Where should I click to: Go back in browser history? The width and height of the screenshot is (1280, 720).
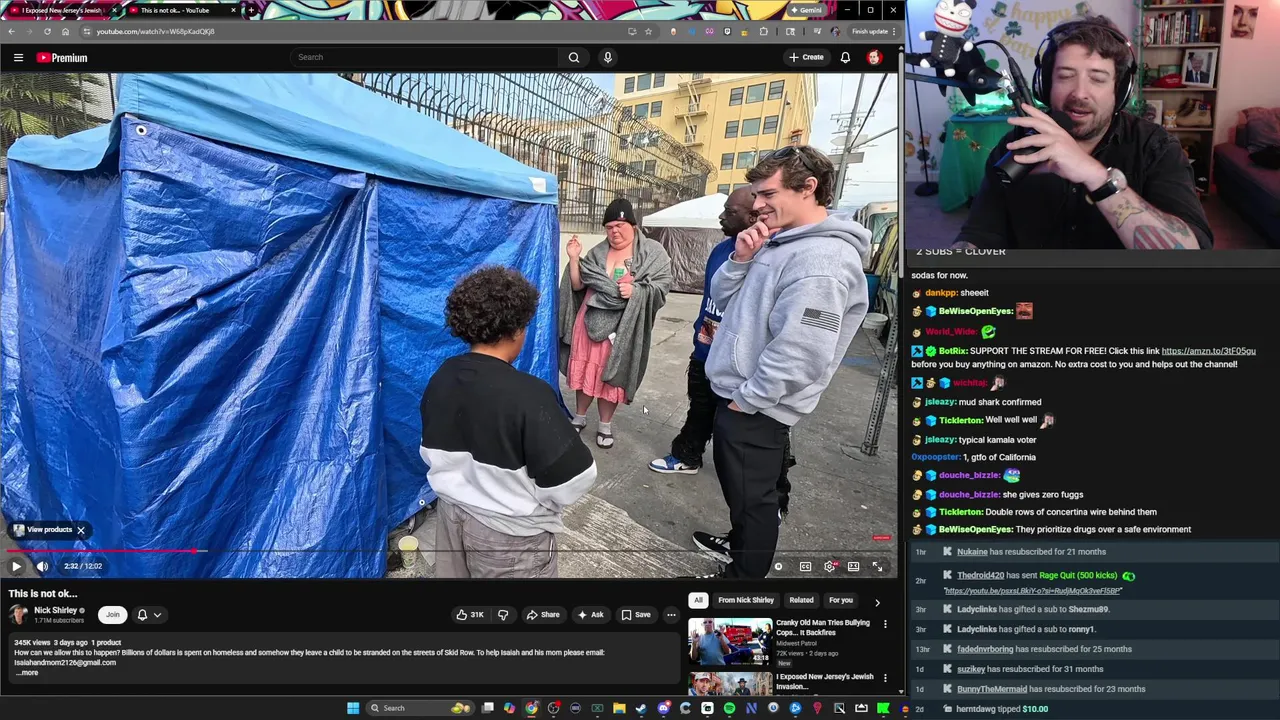pos(11,31)
